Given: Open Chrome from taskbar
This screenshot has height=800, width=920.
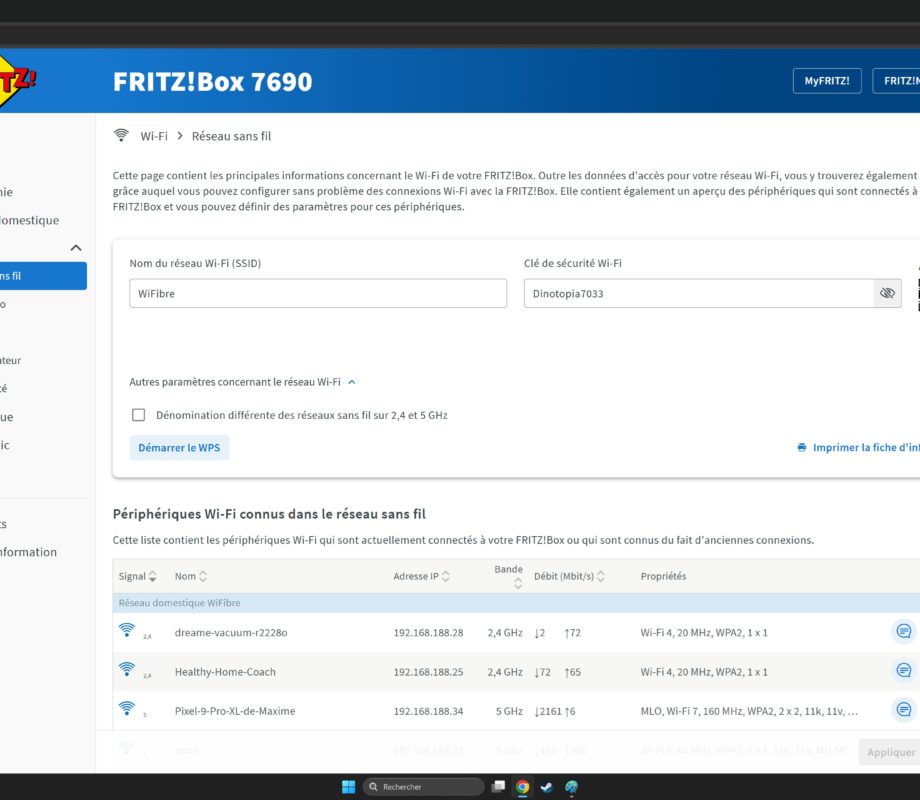Looking at the screenshot, I should 522,787.
